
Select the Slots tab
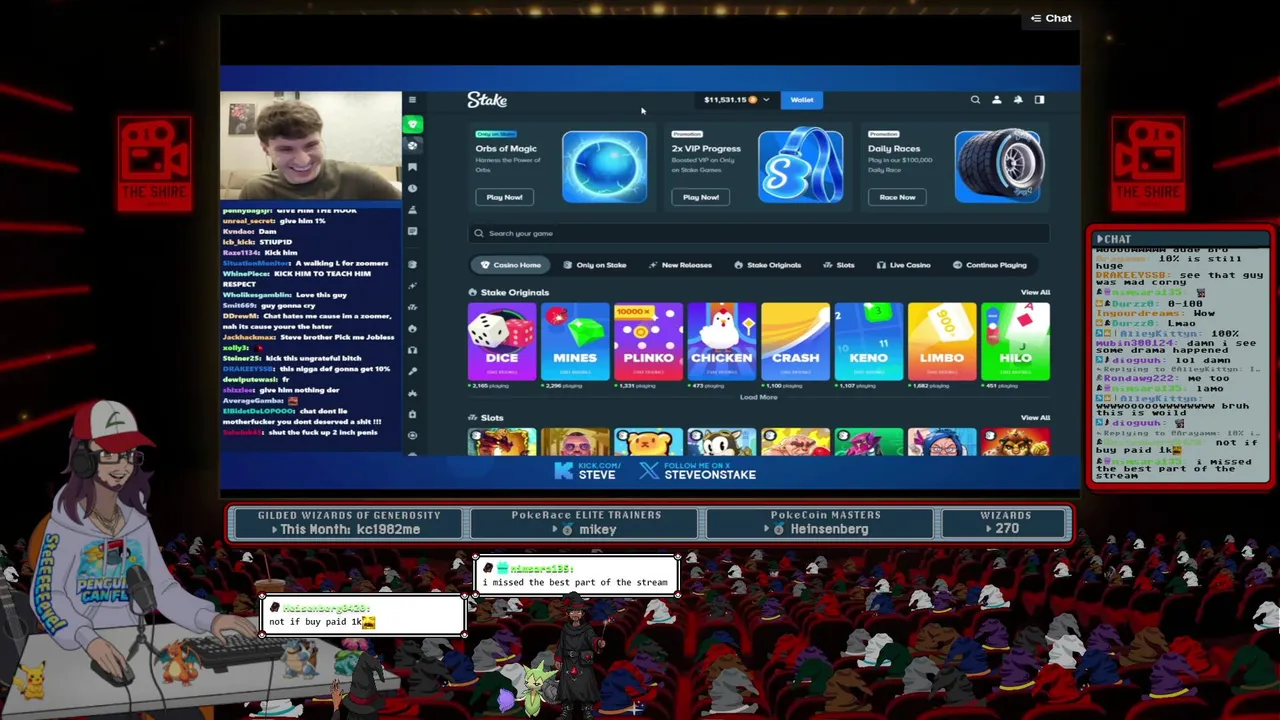pos(838,265)
